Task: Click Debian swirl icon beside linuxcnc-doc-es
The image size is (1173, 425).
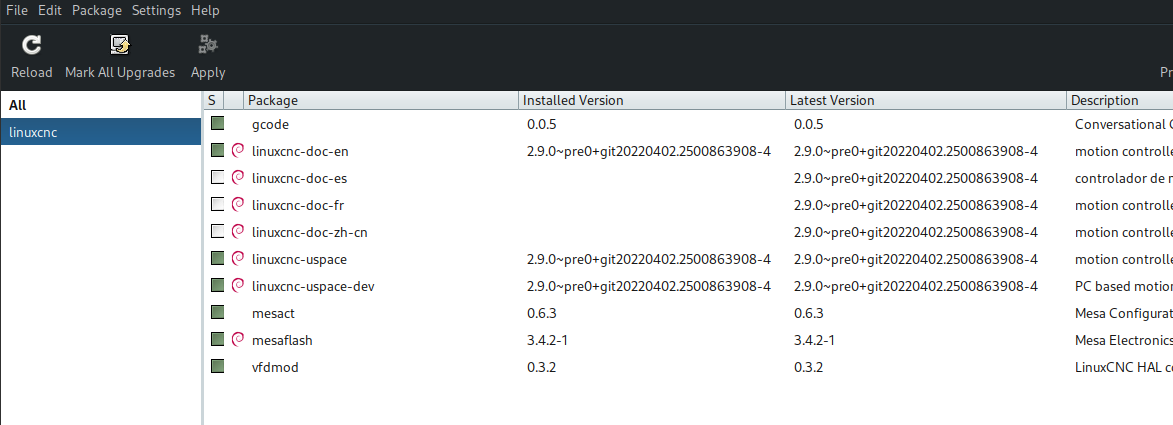Action: point(238,177)
